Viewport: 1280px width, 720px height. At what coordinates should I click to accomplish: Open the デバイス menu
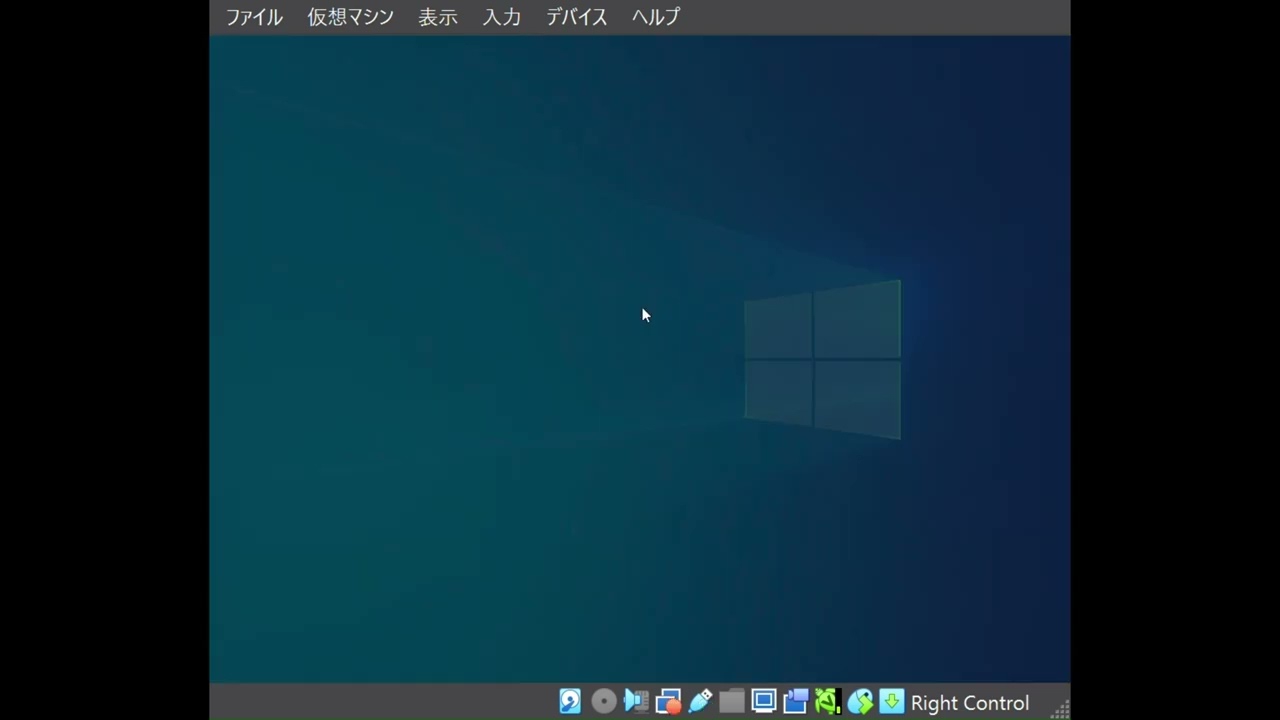(x=577, y=17)
